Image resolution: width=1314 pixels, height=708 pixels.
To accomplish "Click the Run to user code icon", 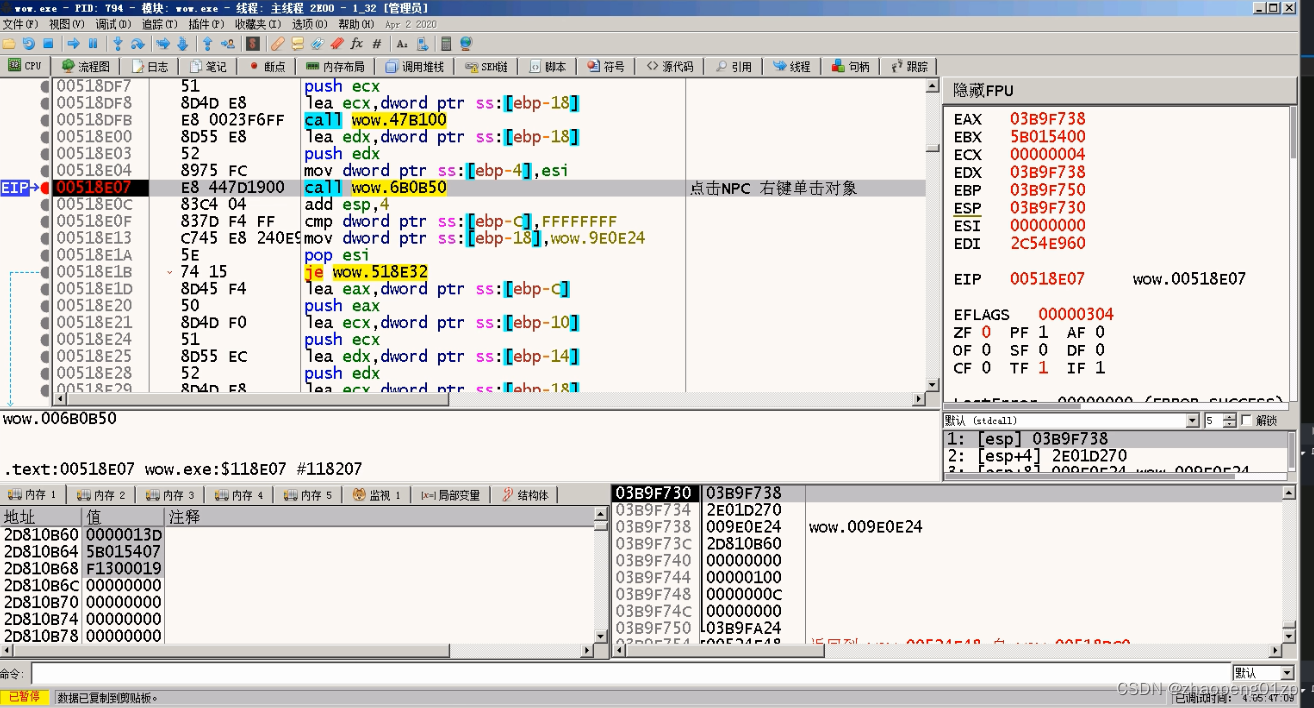I will (x=228, y=44).
